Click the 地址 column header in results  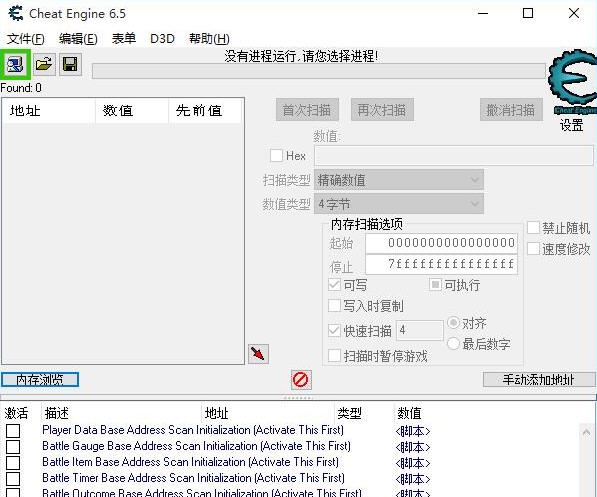[x=48, y=111]
